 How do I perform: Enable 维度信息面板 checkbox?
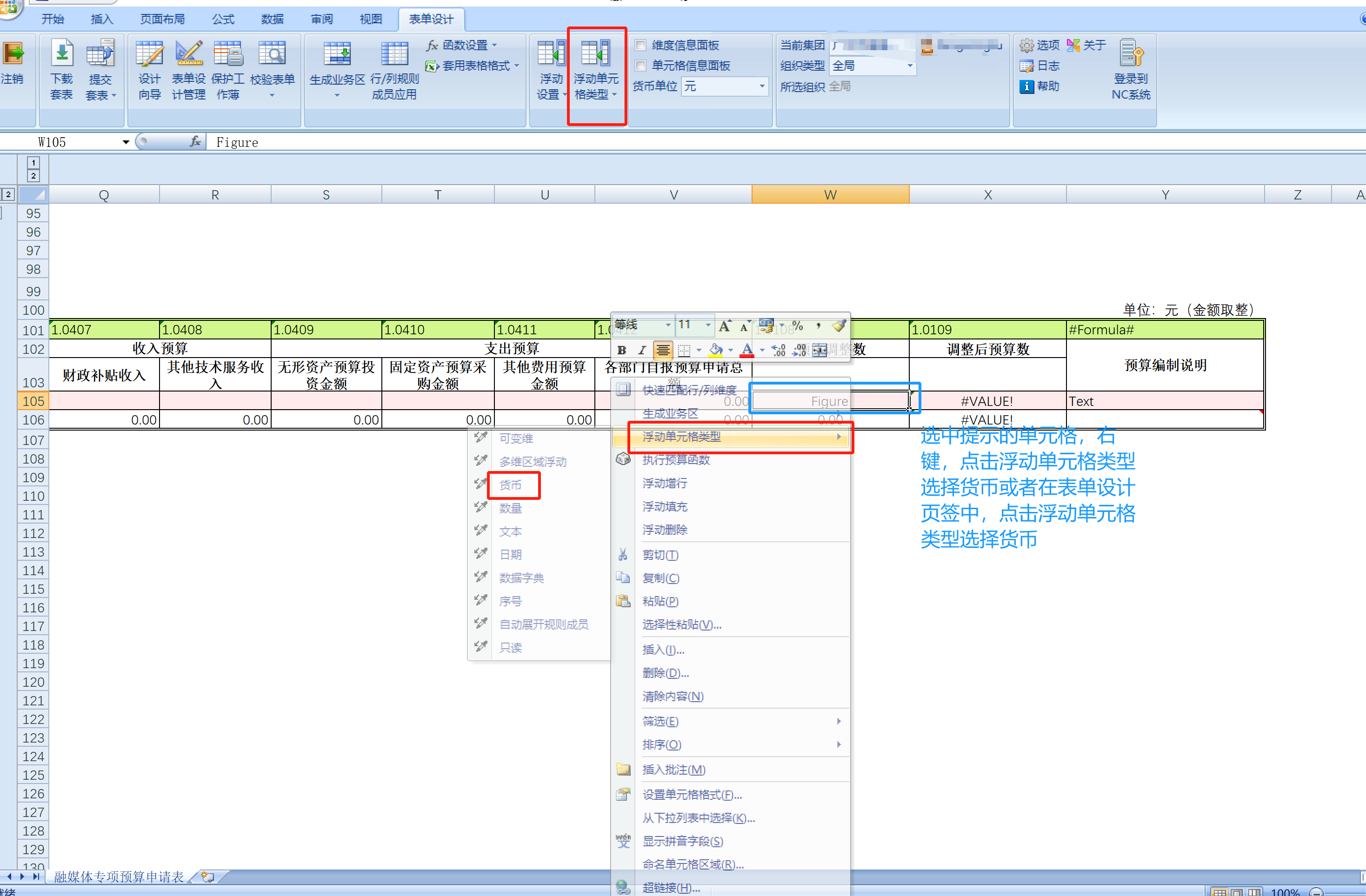[x=640, y=45]
